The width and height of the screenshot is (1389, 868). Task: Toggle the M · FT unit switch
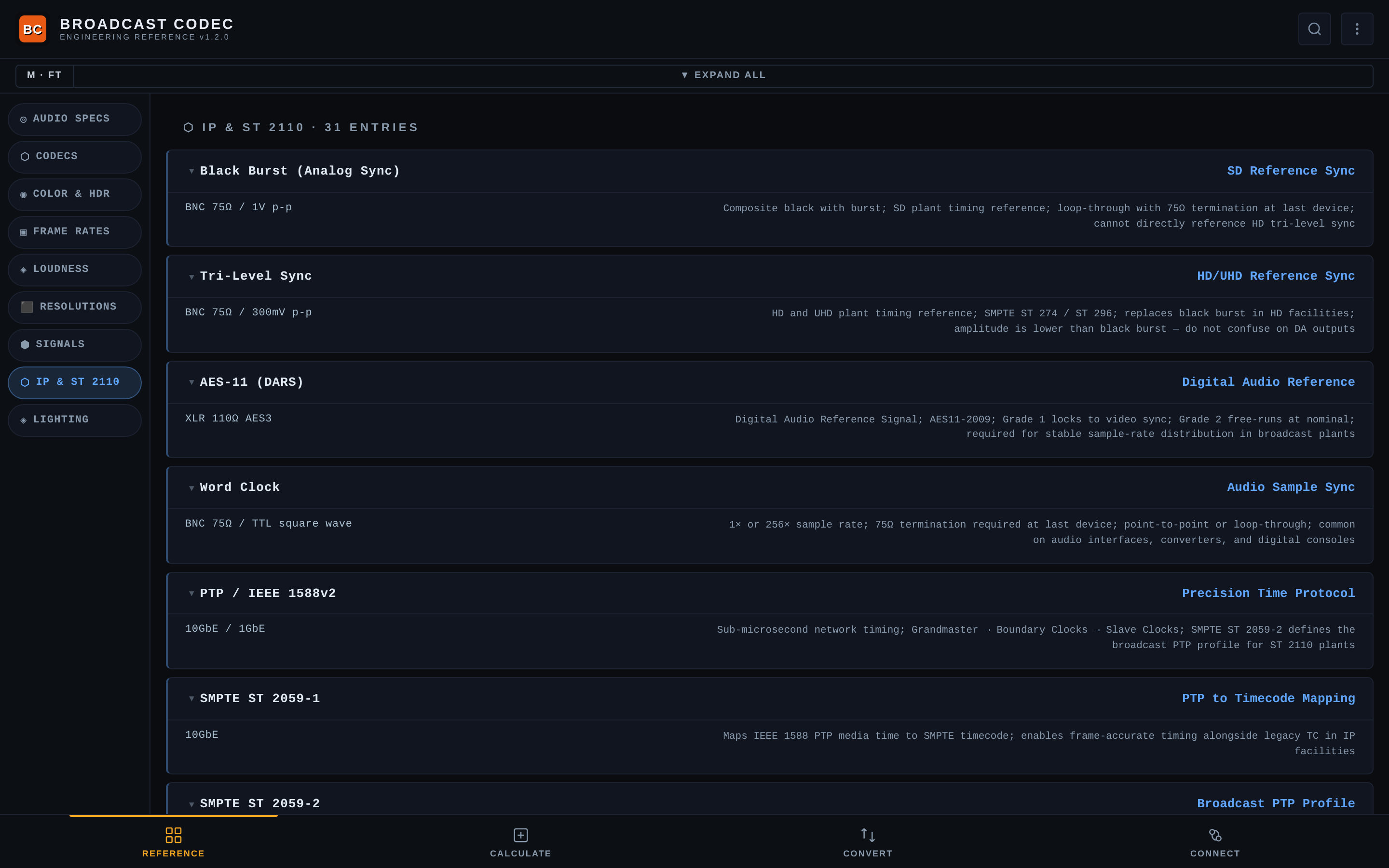point(45,75)
